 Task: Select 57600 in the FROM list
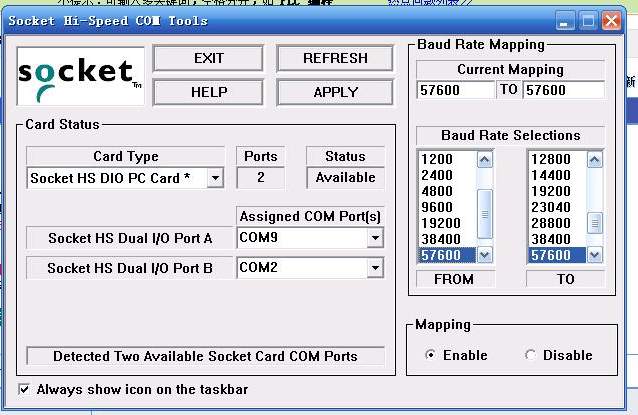pyautogui.click(x=447, y=255)
